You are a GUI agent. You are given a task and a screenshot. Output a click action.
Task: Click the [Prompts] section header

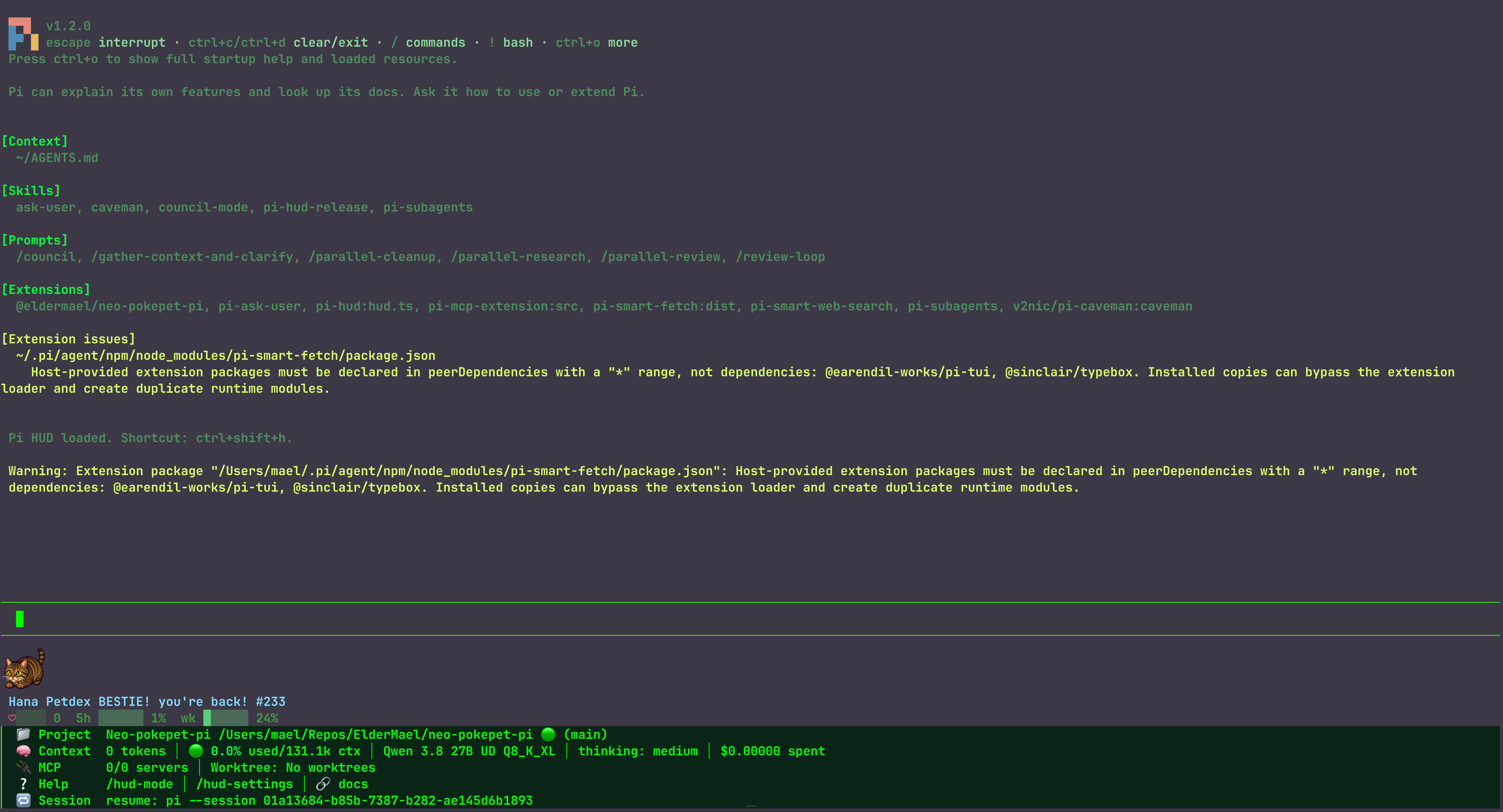coord(35,240)
